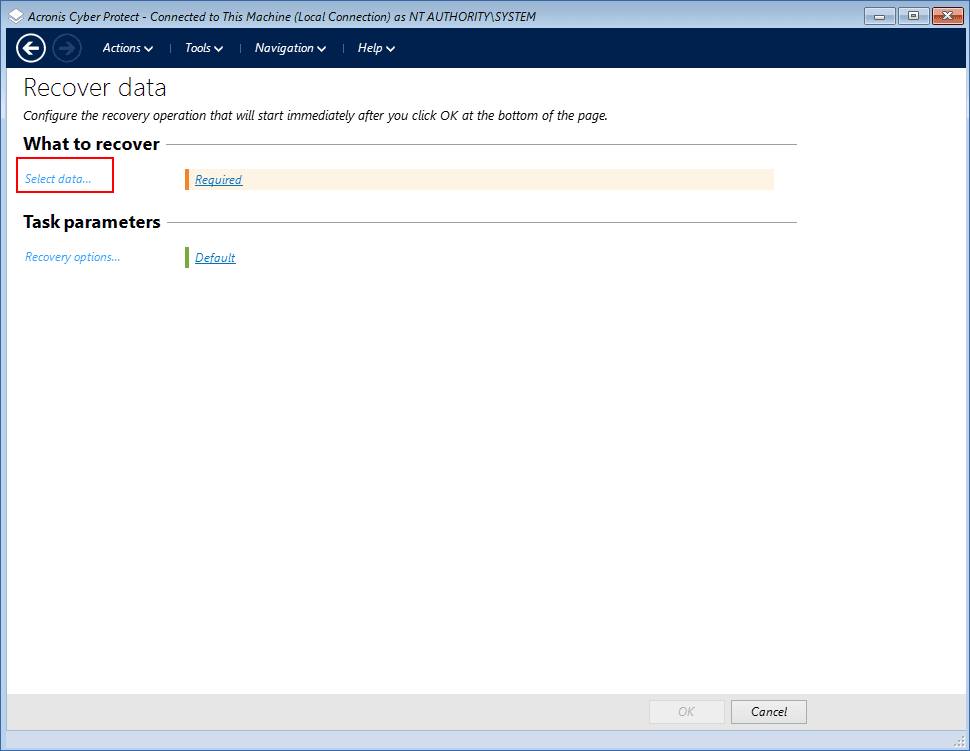The height and width of the screenshot is (751, 970).
Task: Click the Acronis app icon in title bar
Action: tap(15, 16)
